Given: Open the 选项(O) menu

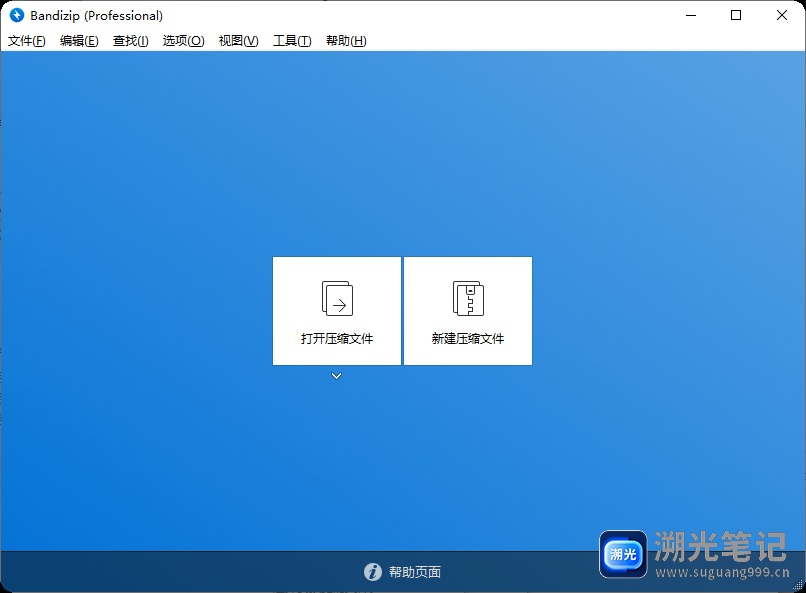Looking at the screenshot, I should pos(184,41).
